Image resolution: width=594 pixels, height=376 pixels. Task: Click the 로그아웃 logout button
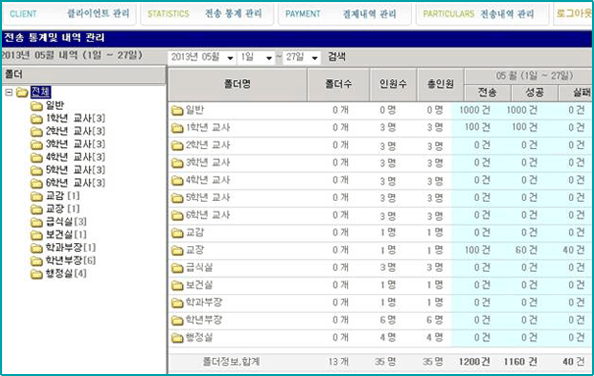[x=574, y=14]
